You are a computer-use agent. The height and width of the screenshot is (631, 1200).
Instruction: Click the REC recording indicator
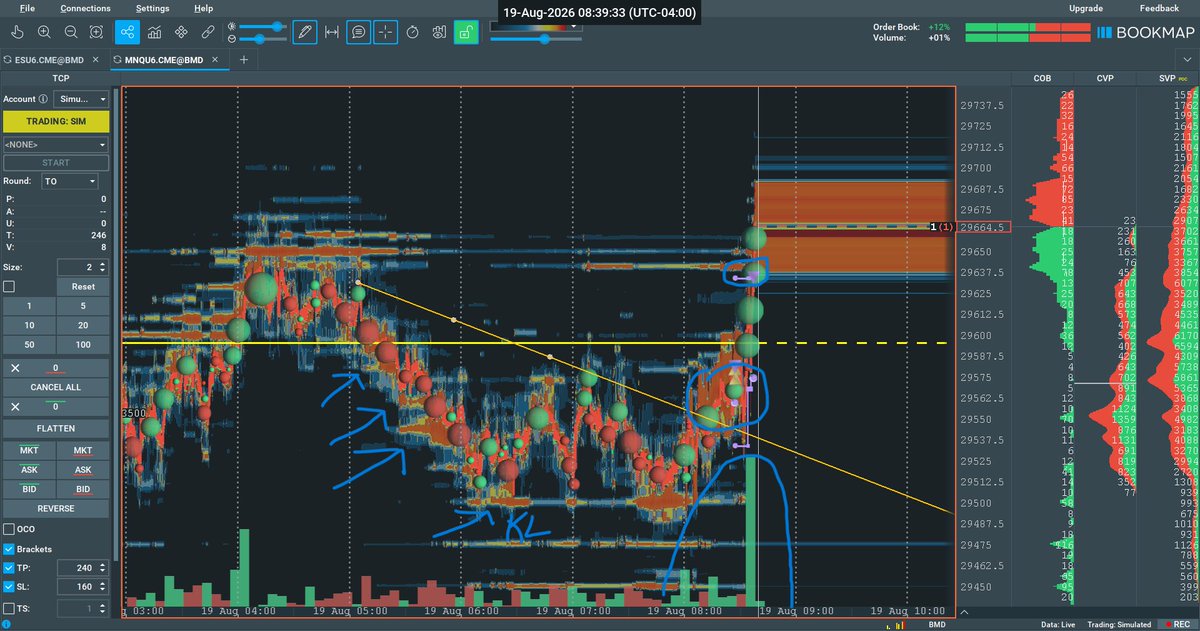click(x=1179, y=624)
